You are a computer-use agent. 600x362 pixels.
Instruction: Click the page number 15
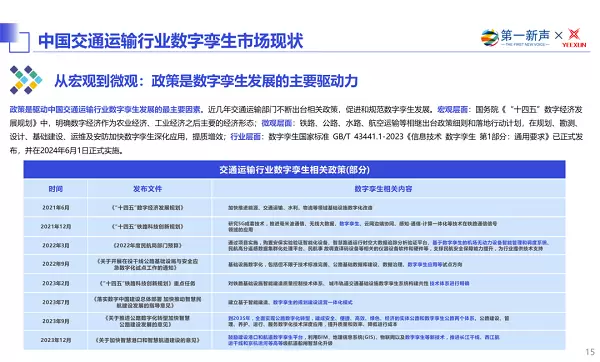(x=590, y=352)
